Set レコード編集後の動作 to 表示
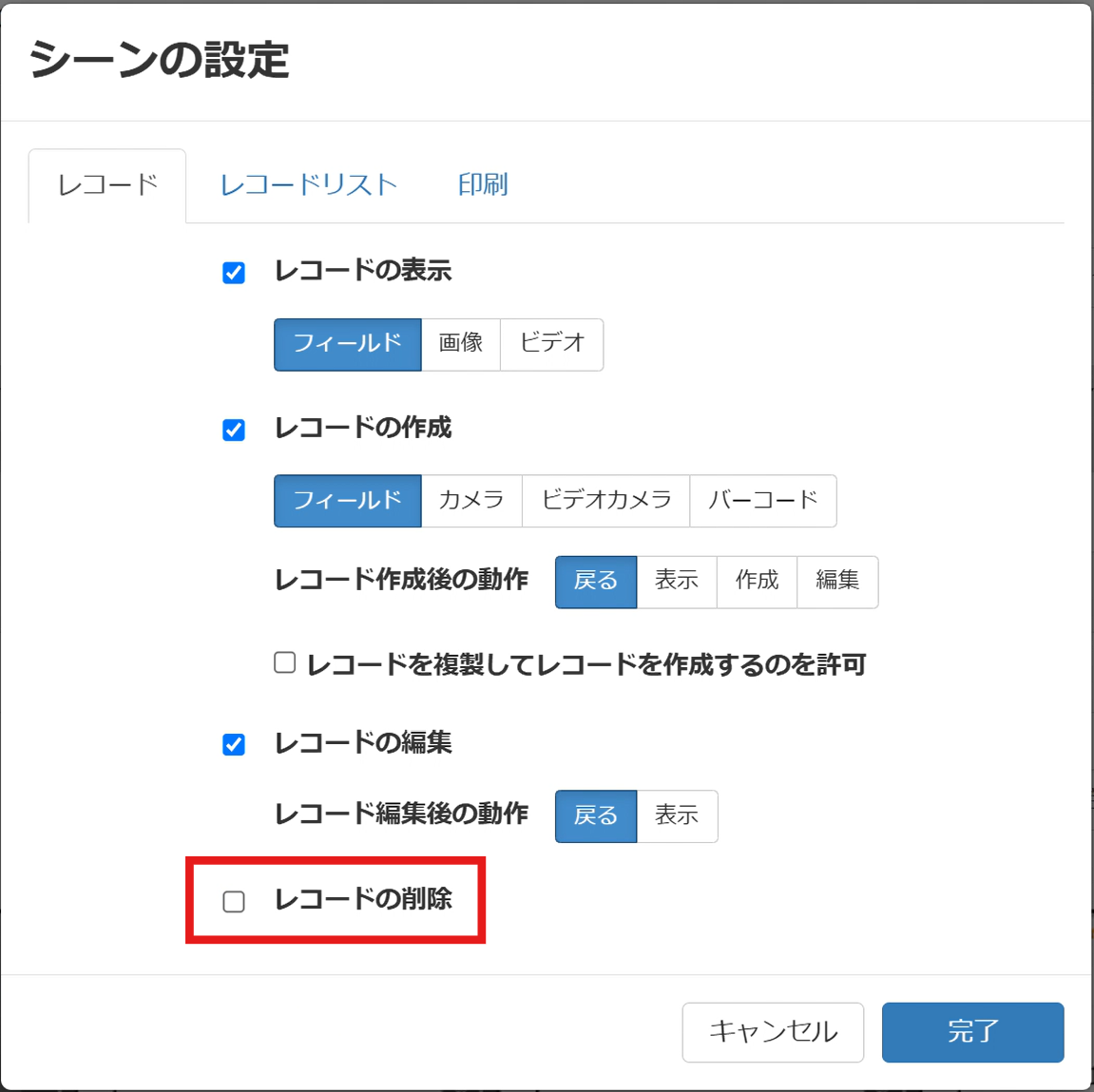 [x=677, y=816]
